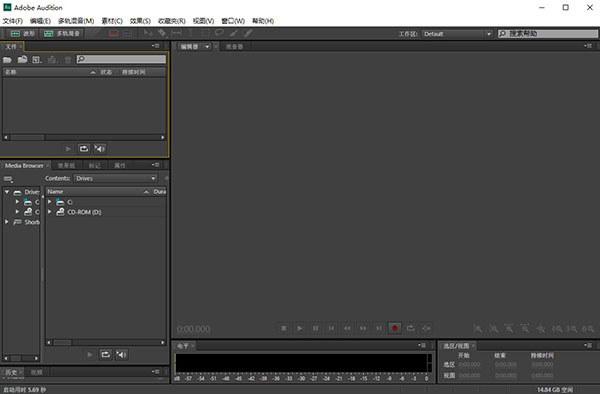Toggle auto-play in the Files panel

(100, 149)
